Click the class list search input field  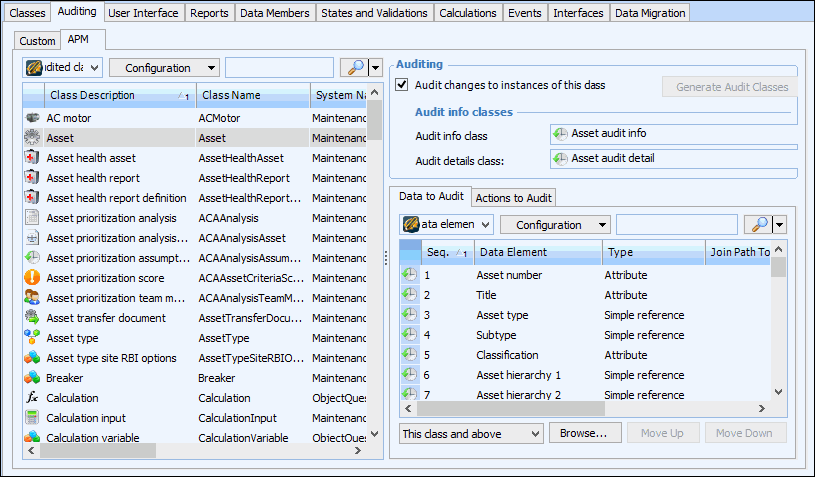280,68
